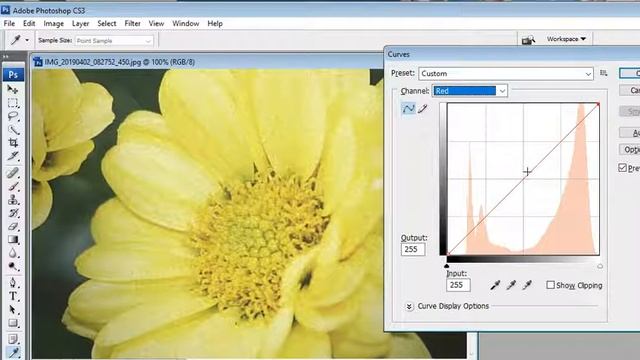Open the Go to Bridge icon
This screenshot has width=640, height=360.
coord(528,40)
